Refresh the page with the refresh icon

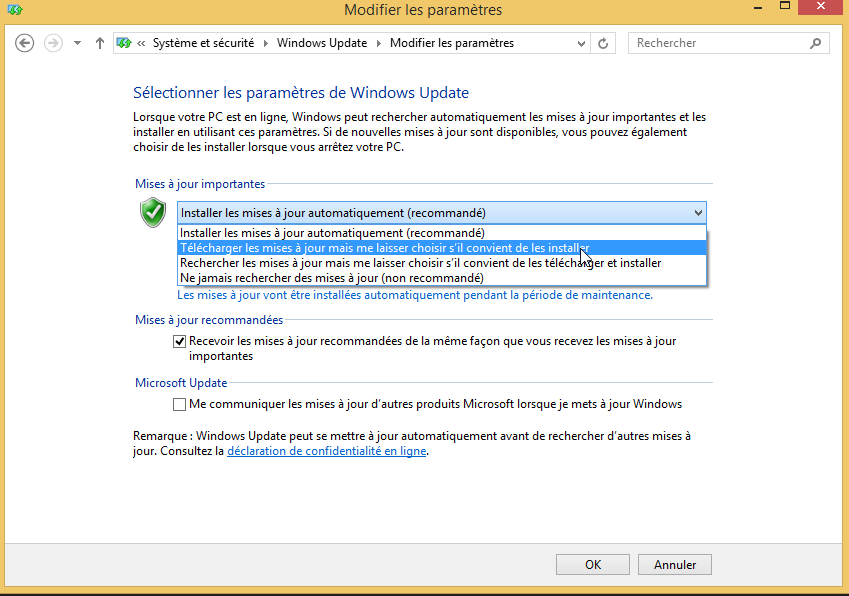603,43
